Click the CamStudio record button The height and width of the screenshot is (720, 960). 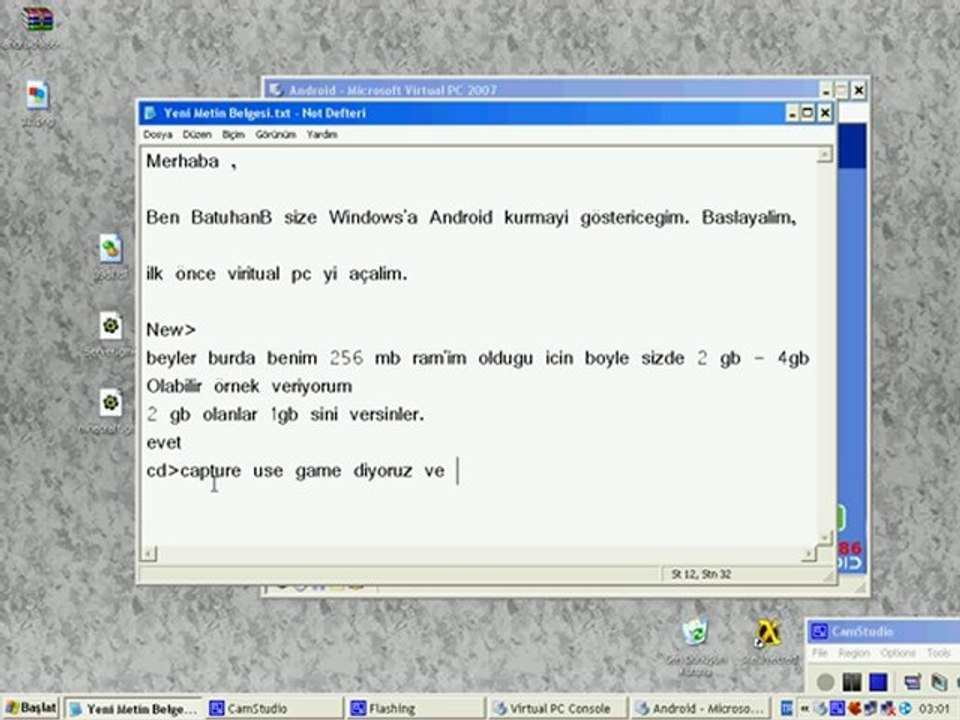coord(825,682)
